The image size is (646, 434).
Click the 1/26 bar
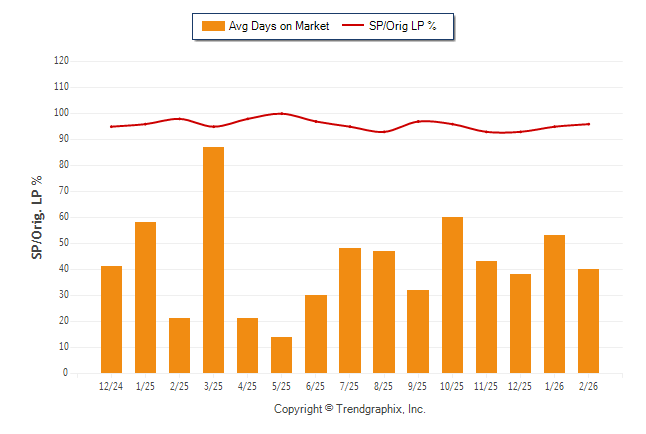click(554, 304)
